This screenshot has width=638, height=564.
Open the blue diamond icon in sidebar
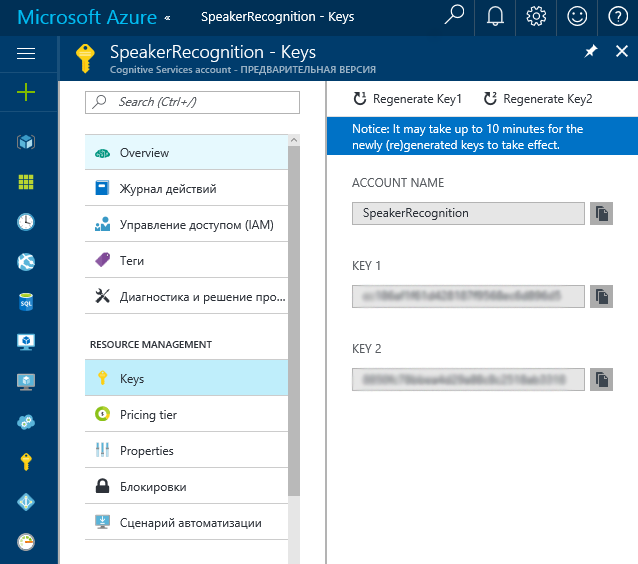[x=26, y=502]
